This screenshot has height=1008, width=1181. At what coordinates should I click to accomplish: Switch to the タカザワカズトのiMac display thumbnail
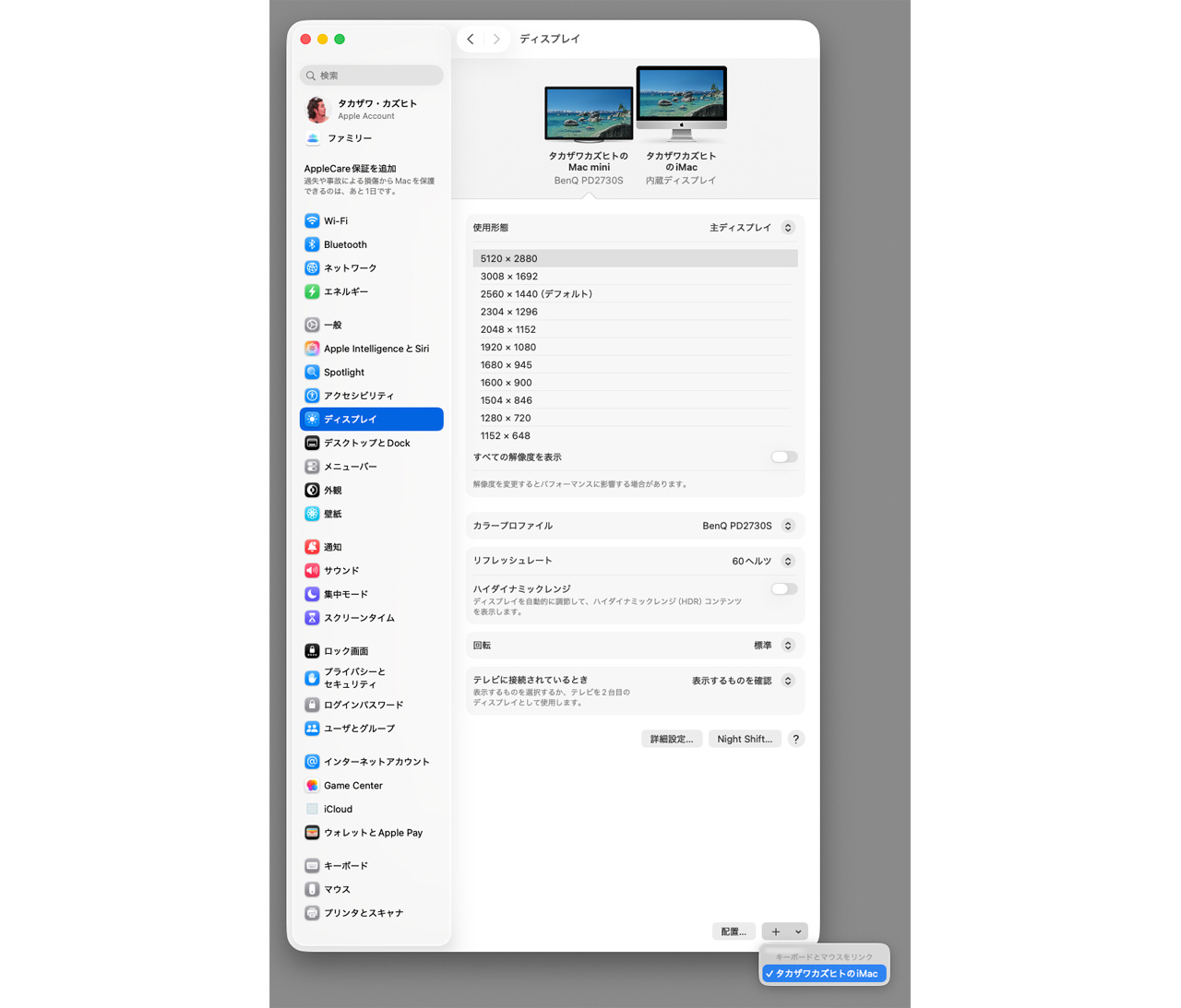tap(681, 101)
